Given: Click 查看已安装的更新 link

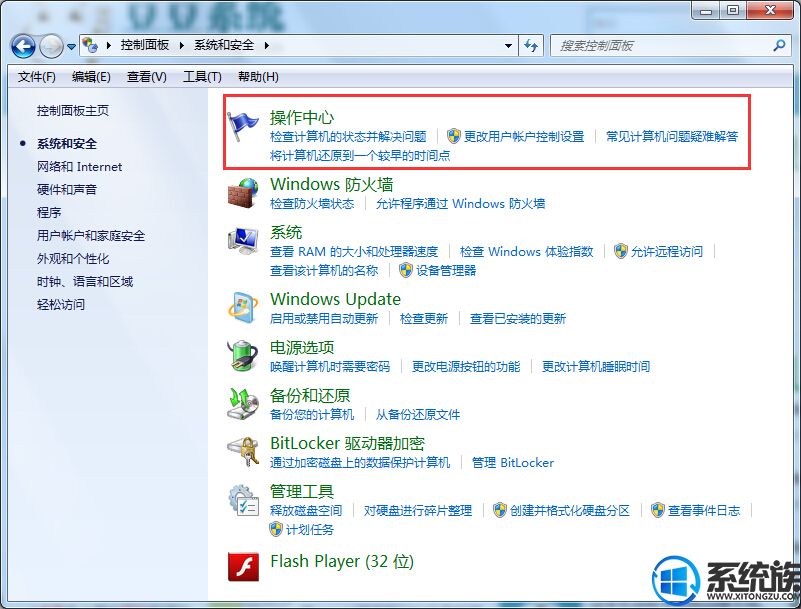Looking at the screenshot, I should click(518, 318).
